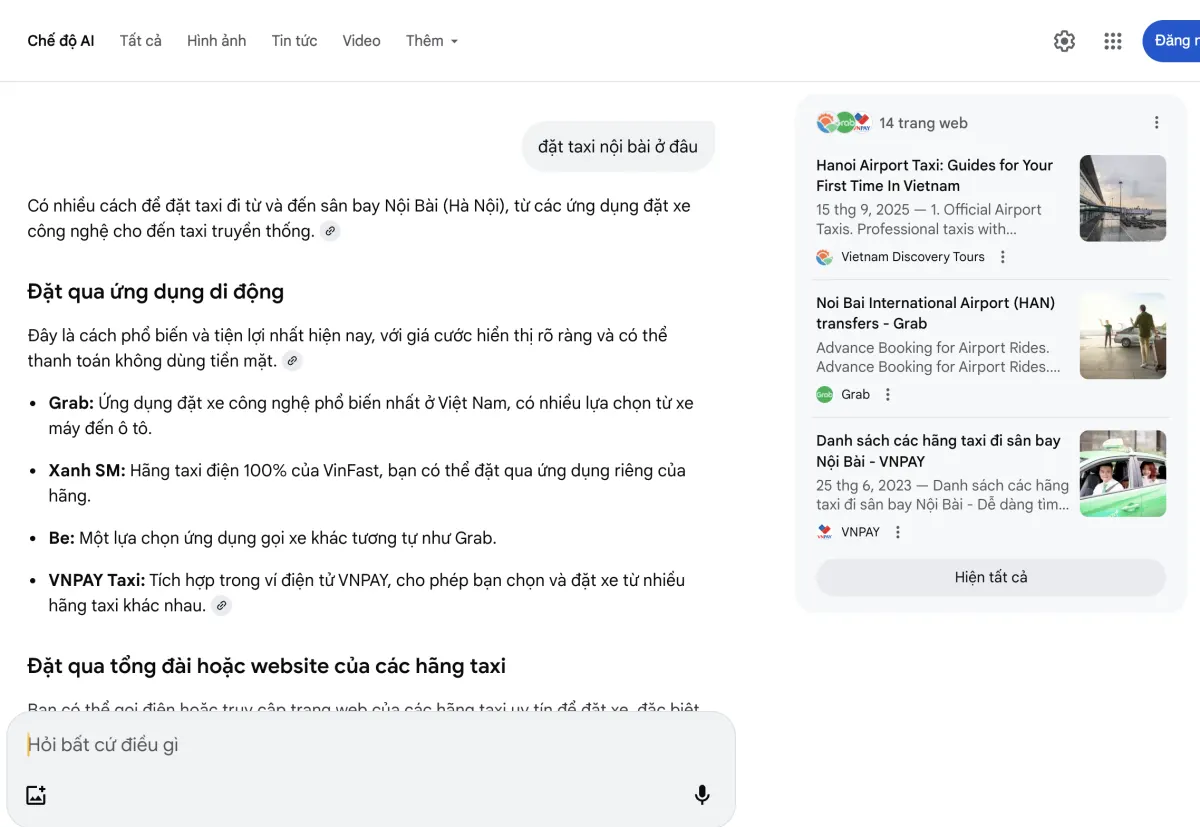
Task: Click the Hiện tất cả button
Action: (x=991, y=578)
